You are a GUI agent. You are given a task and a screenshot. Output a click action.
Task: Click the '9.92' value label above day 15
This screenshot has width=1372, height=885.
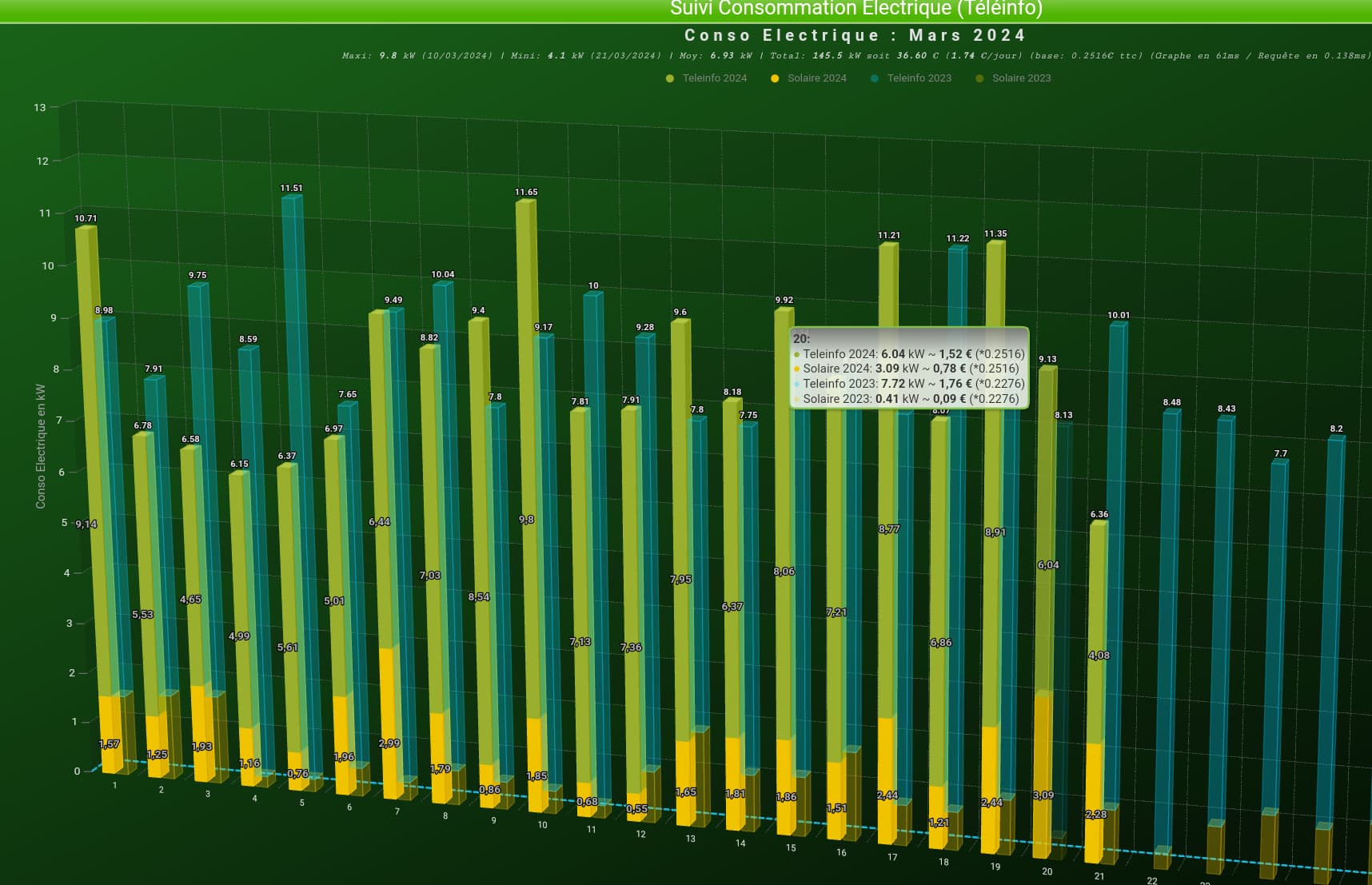pos(784,301)
